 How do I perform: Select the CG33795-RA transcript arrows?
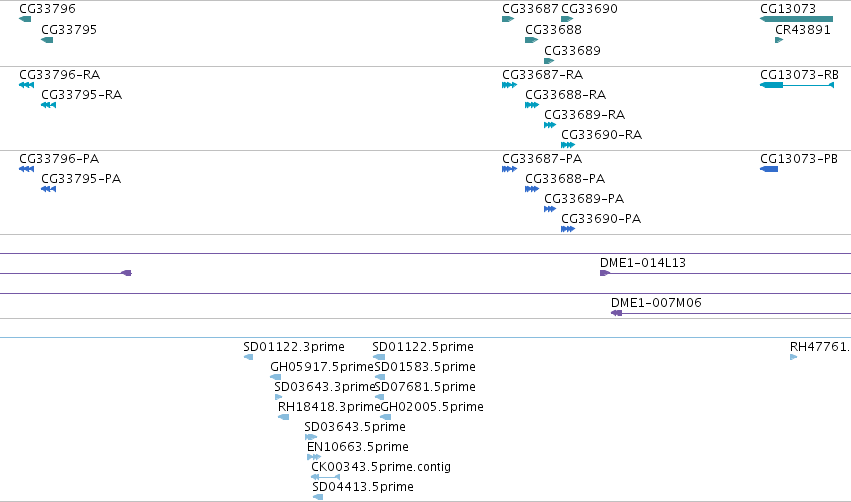48,105
